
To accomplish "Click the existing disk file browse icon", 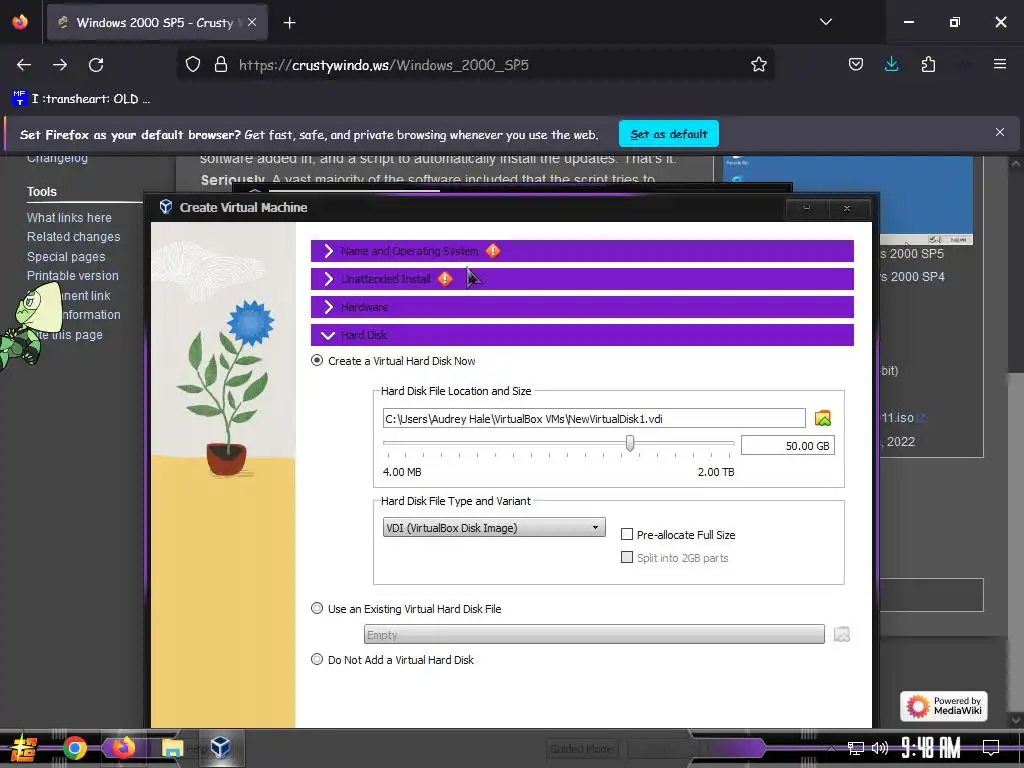I will pyautogui.click(x=842, y=634).
